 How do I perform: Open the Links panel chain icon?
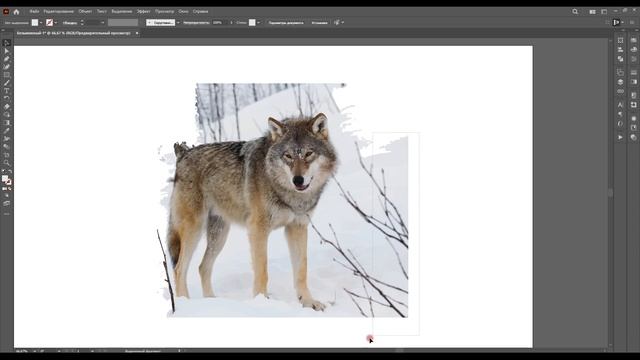[x=620, y=91]
